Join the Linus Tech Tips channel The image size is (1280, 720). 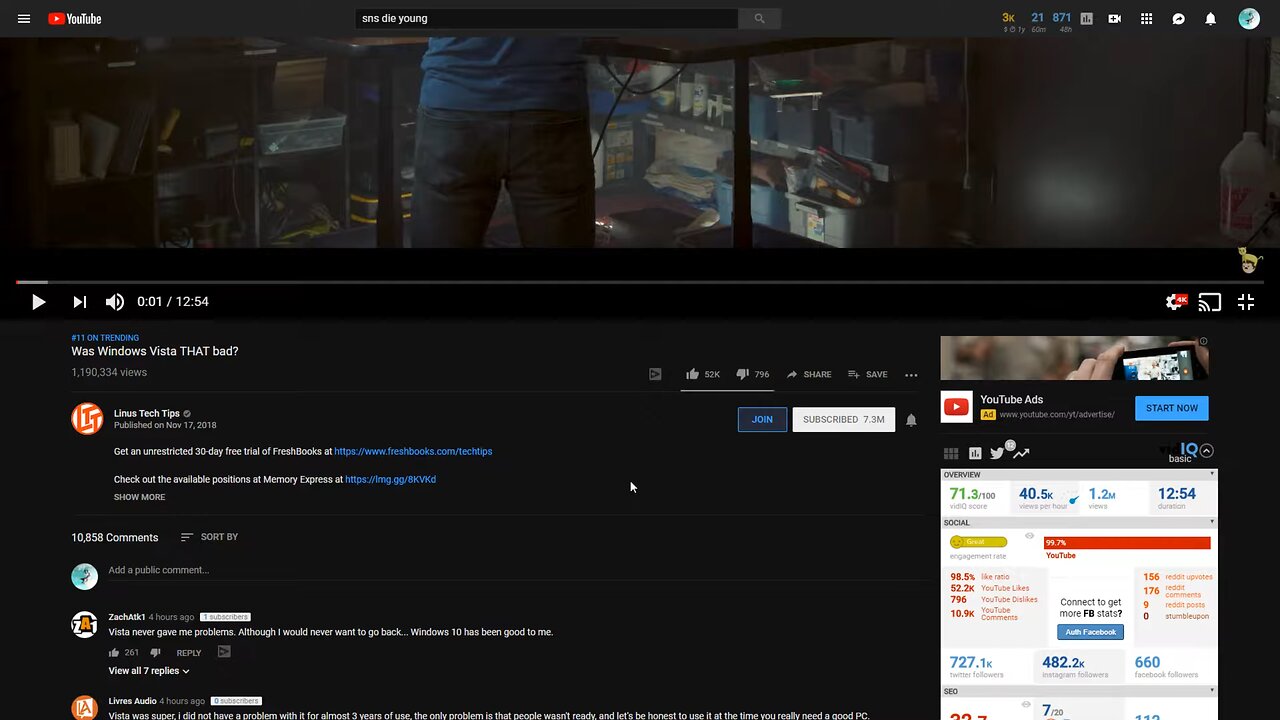(762, 420)
